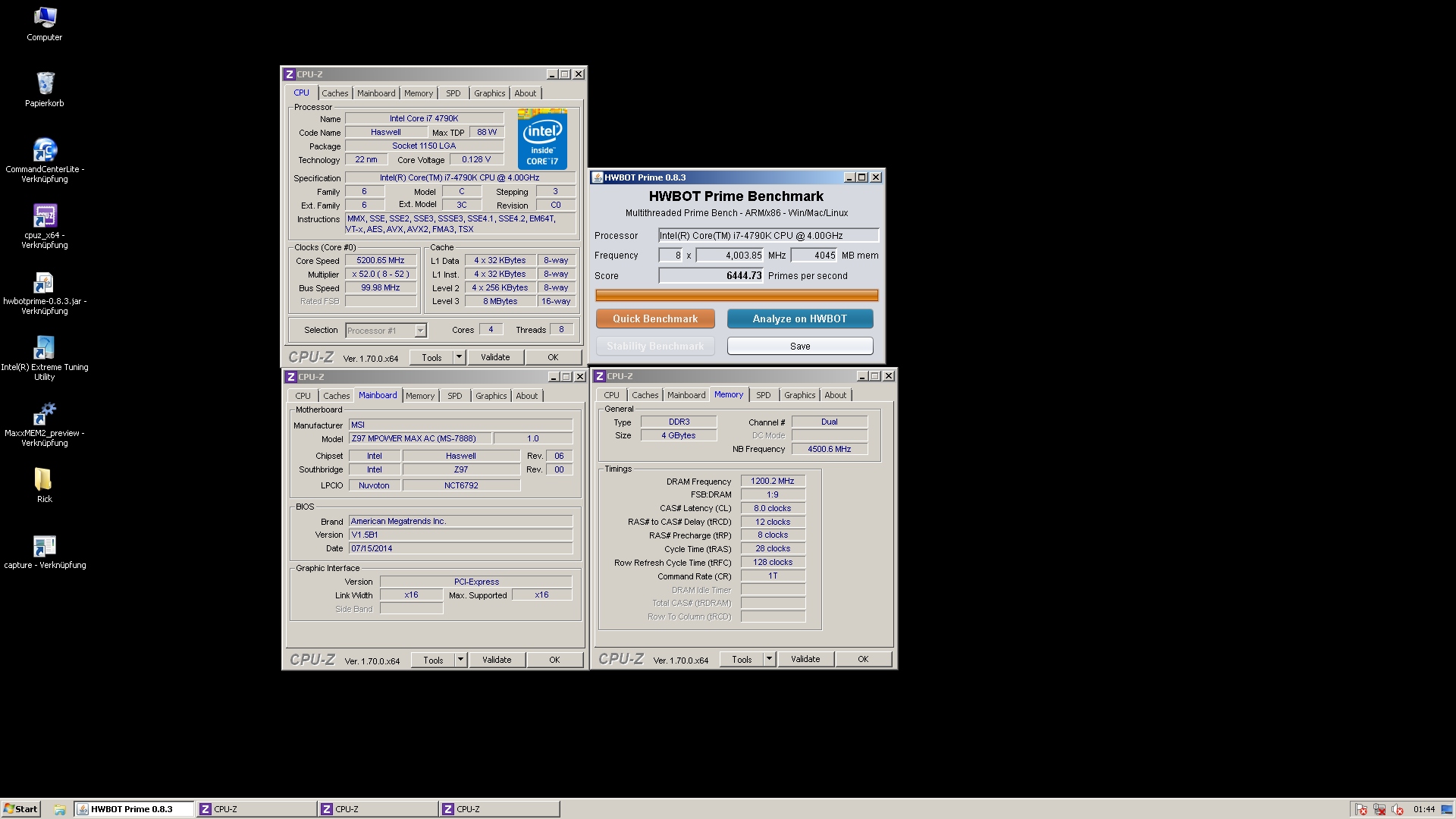Image resolution: width=1456 pixels, height=819 pixels.
Task: Click the Core Speed value 5200.65 MHz
Action: [381, 261]
